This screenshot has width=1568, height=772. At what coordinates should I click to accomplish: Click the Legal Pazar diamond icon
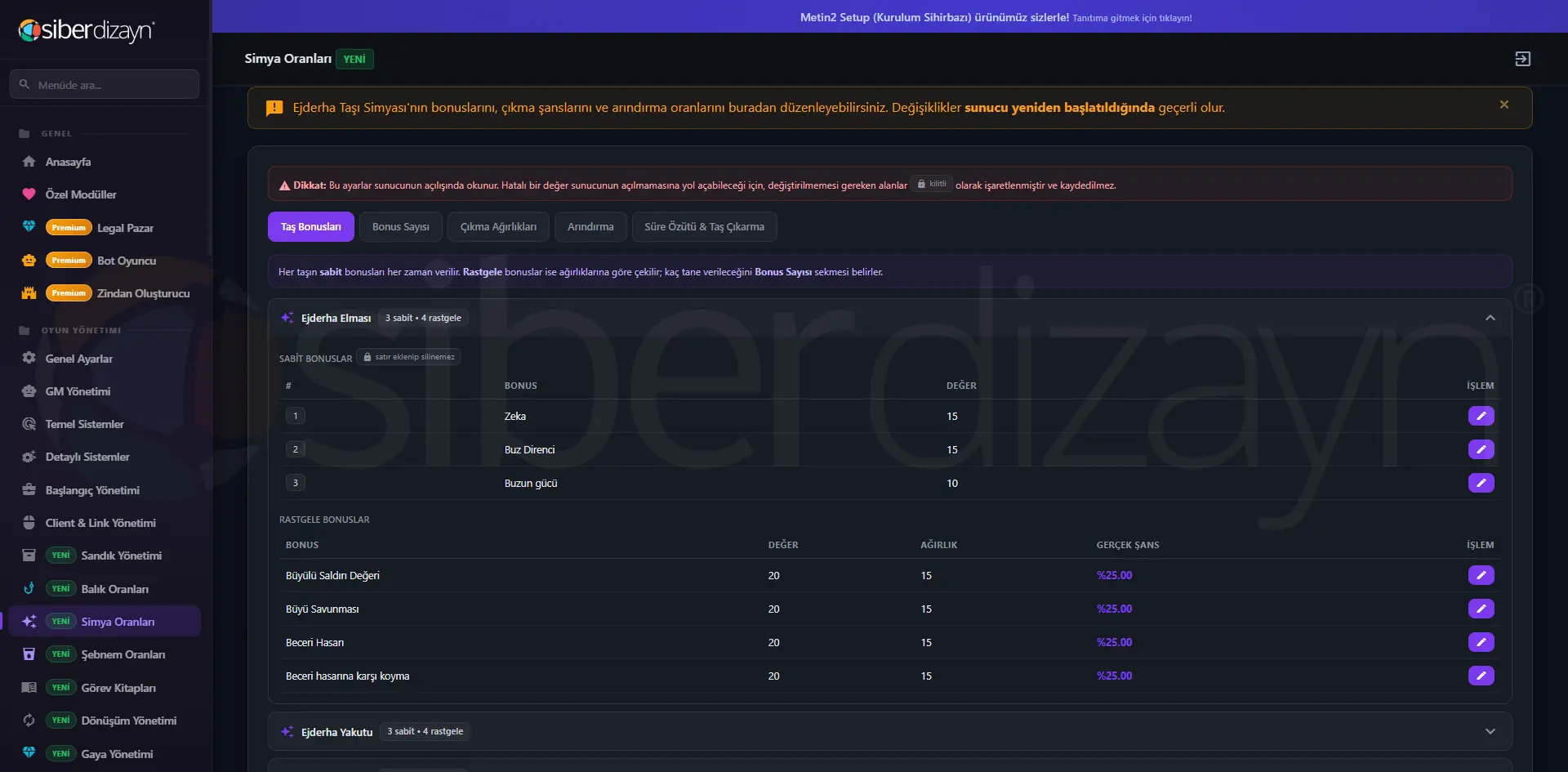tap(29, 226)
